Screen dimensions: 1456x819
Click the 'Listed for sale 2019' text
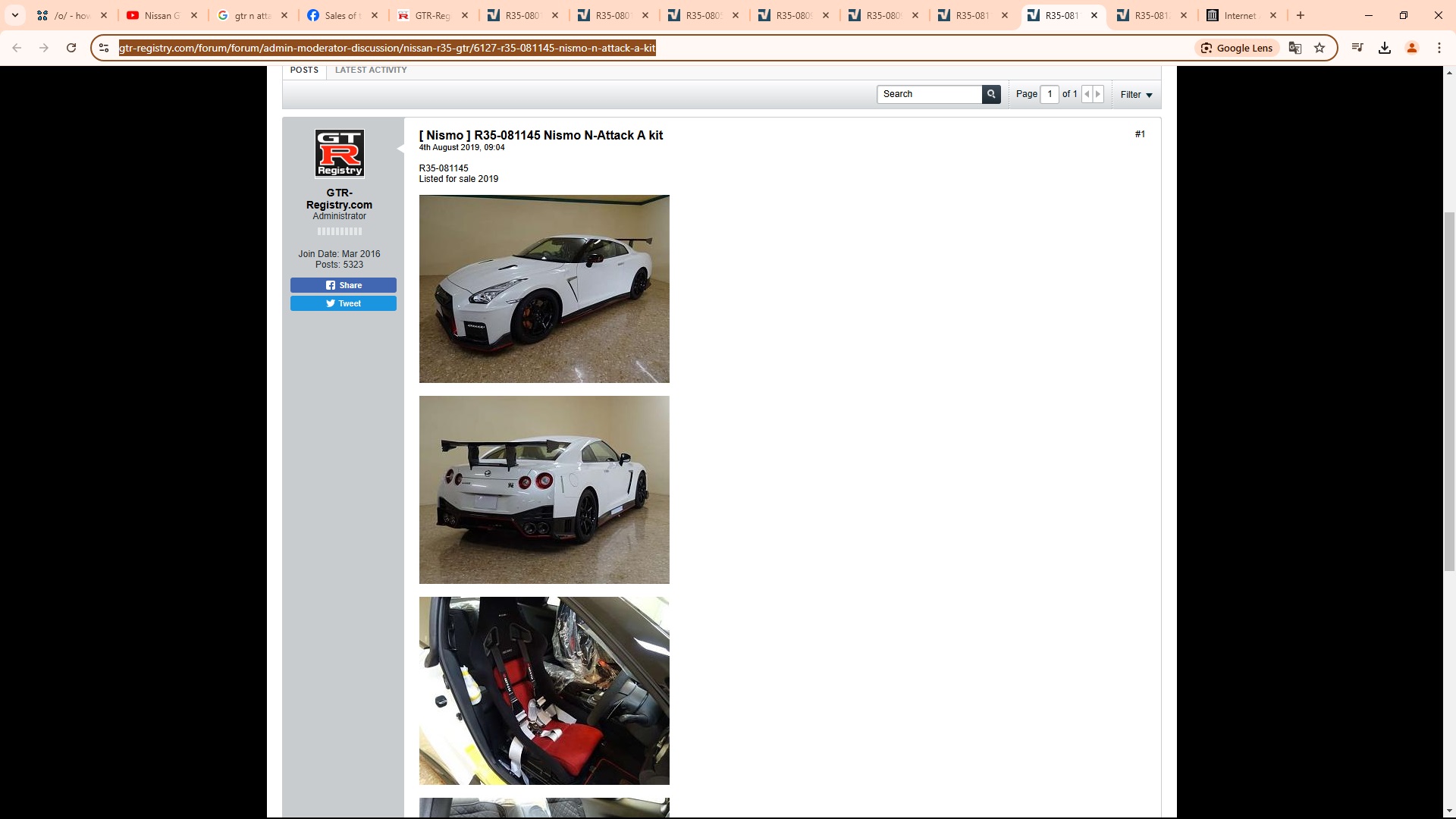459,179
